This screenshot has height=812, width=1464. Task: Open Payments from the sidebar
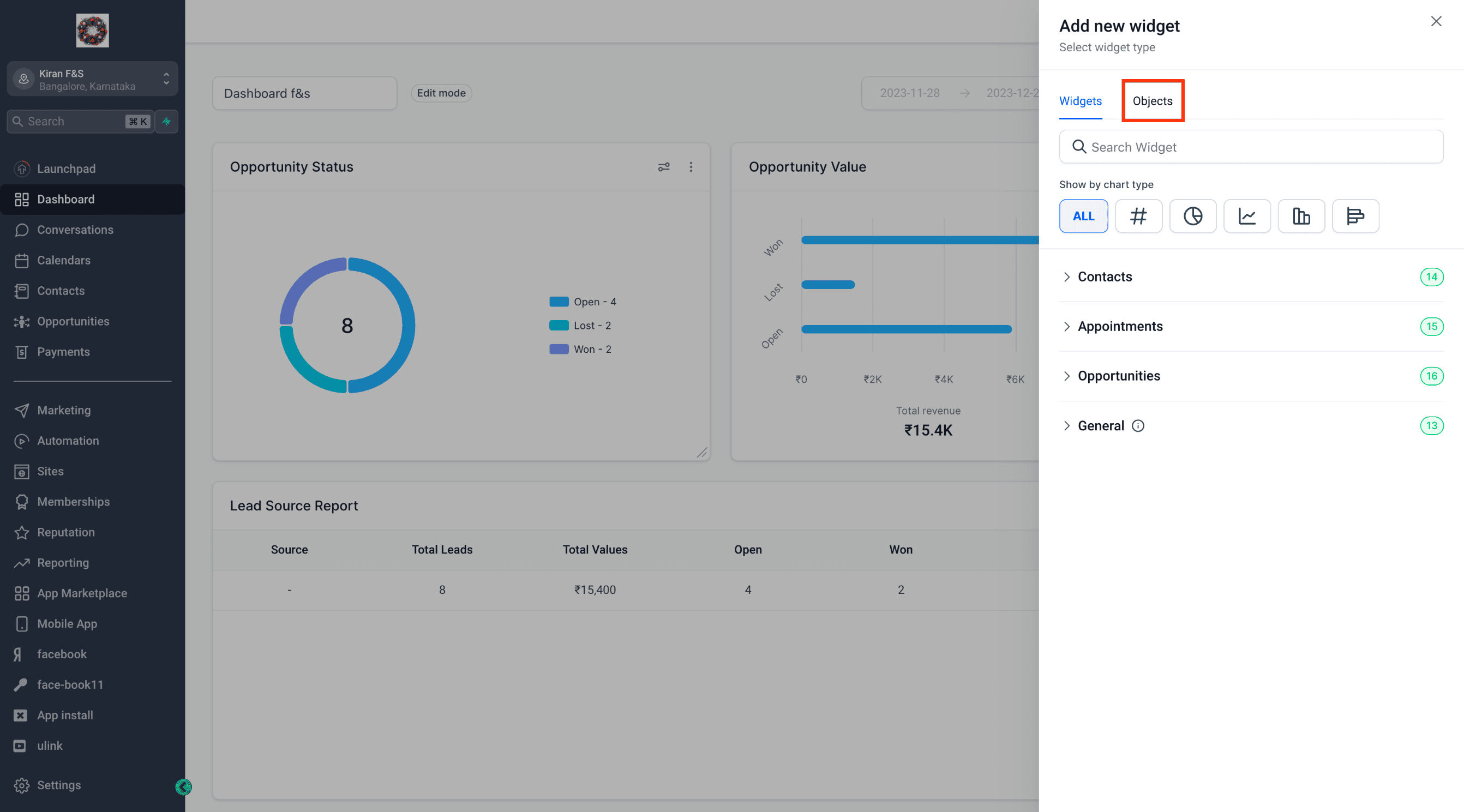click(x=92, y=352)
